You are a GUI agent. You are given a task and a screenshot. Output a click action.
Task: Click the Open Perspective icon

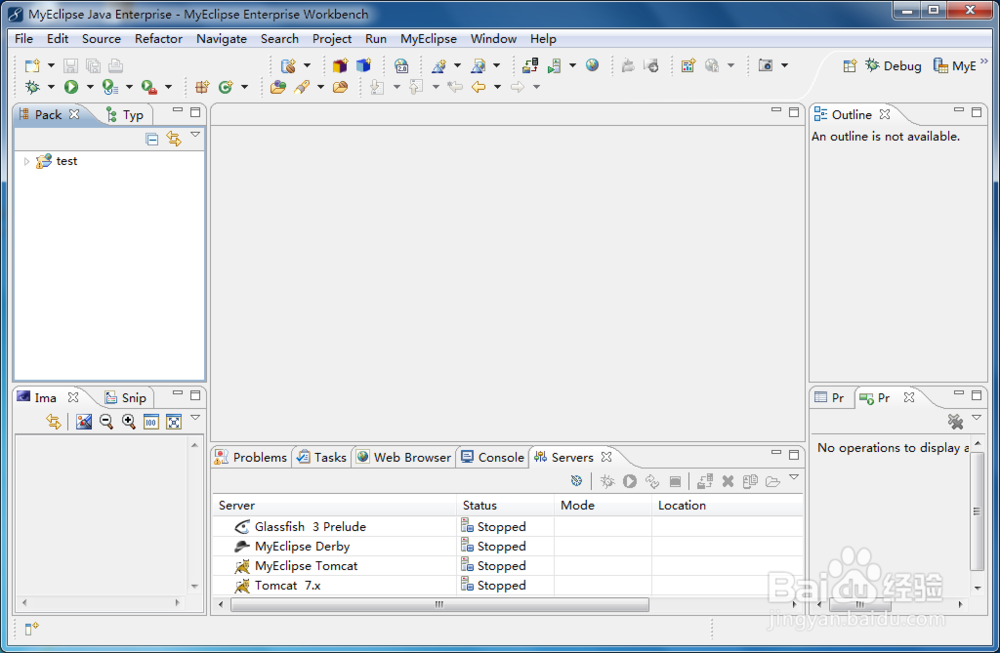(849, 66)
